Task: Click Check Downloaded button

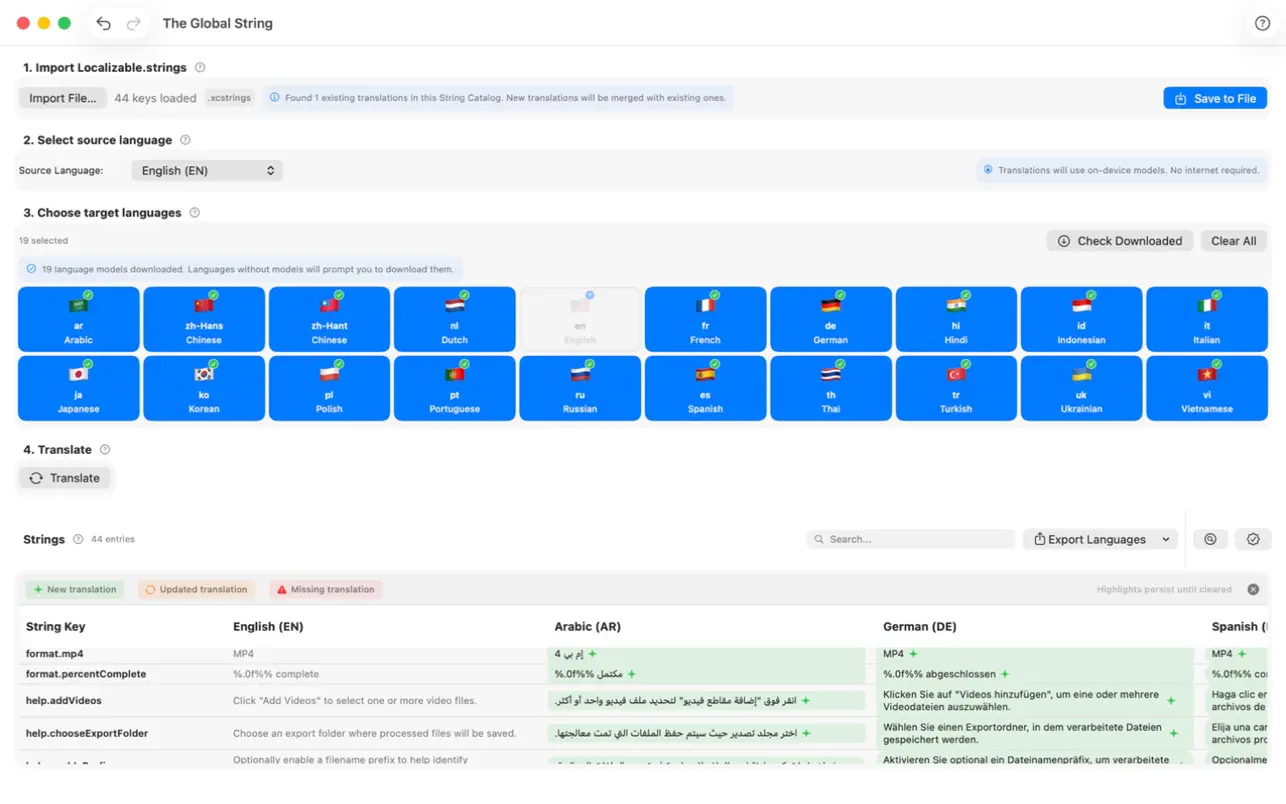Action: pyautogui.click(x=1120, y=241)
